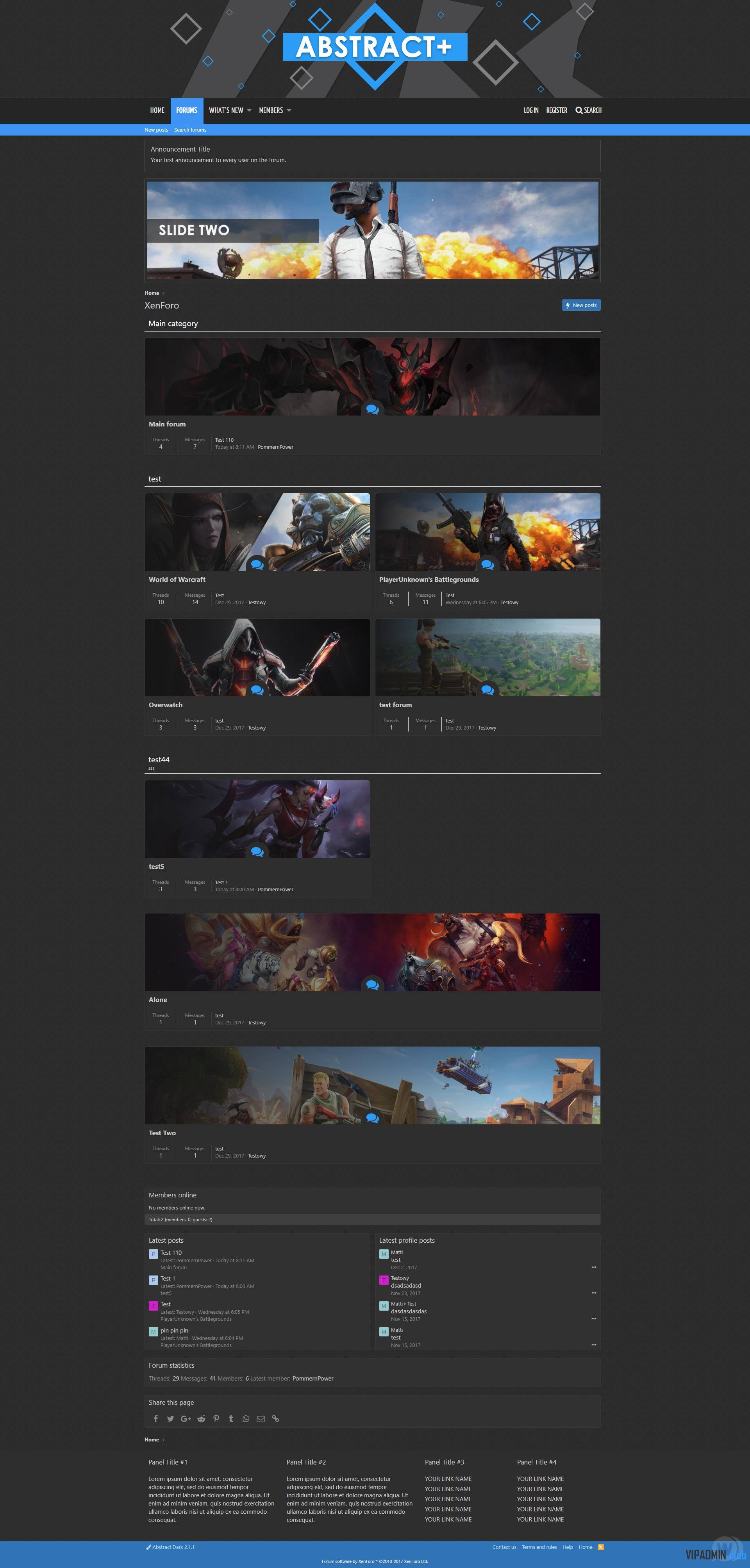Open options dots for Testowy profile post
This screenshot has width=750, height=1568.
pos(593,1293)
